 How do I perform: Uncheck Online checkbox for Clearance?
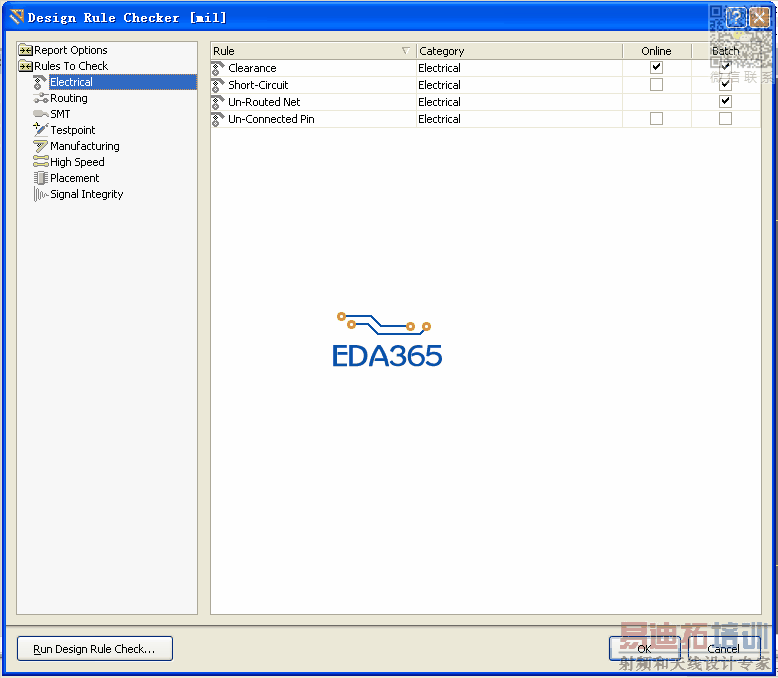tap(656, 68)
